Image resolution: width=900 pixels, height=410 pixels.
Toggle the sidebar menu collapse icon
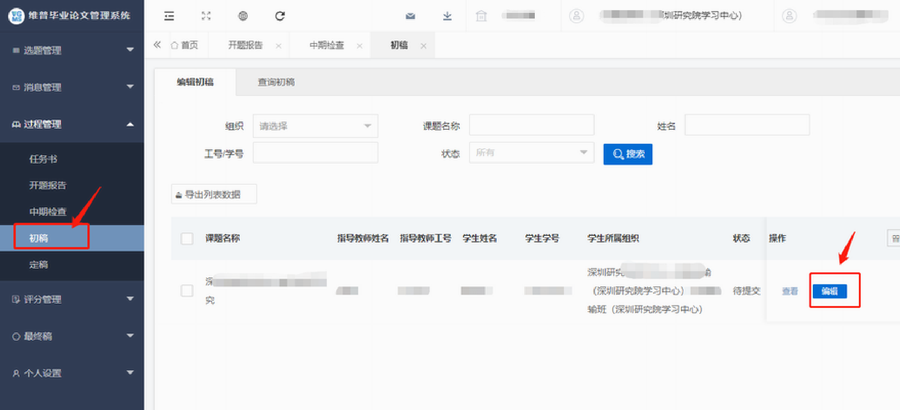169,16
